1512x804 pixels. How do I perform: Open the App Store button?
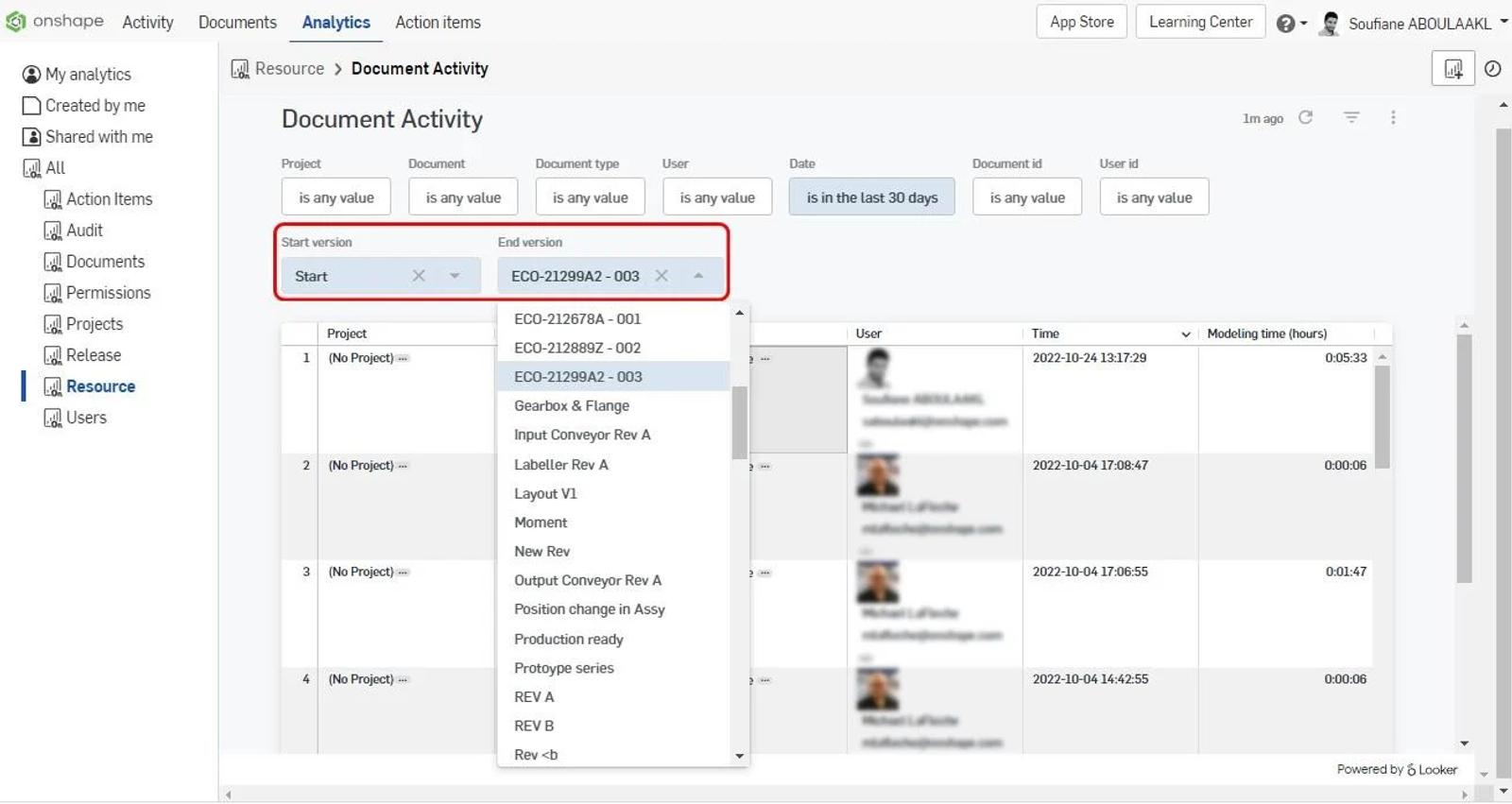click(x=1081, y=22)
